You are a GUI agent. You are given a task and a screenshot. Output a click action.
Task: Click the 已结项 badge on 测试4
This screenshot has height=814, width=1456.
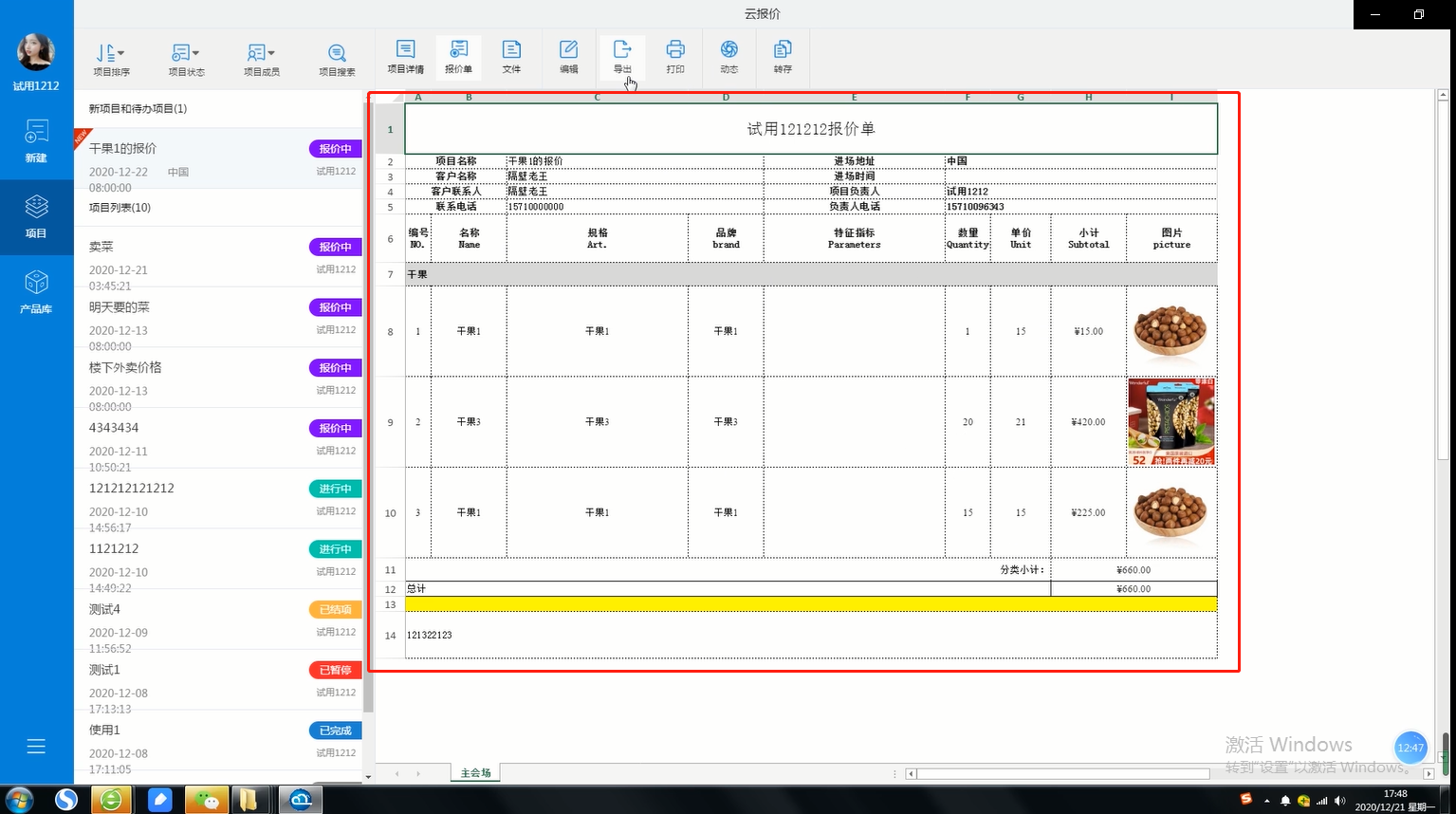pos(335,610)
